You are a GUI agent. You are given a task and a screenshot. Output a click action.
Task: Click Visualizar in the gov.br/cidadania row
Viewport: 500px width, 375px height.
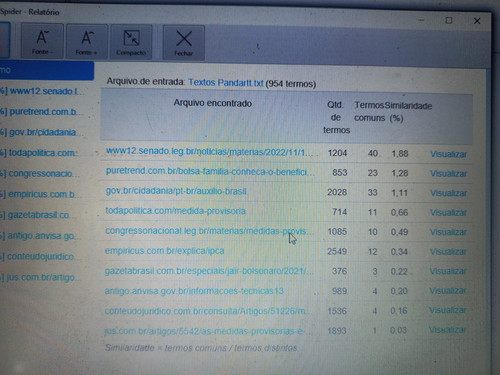448,193
